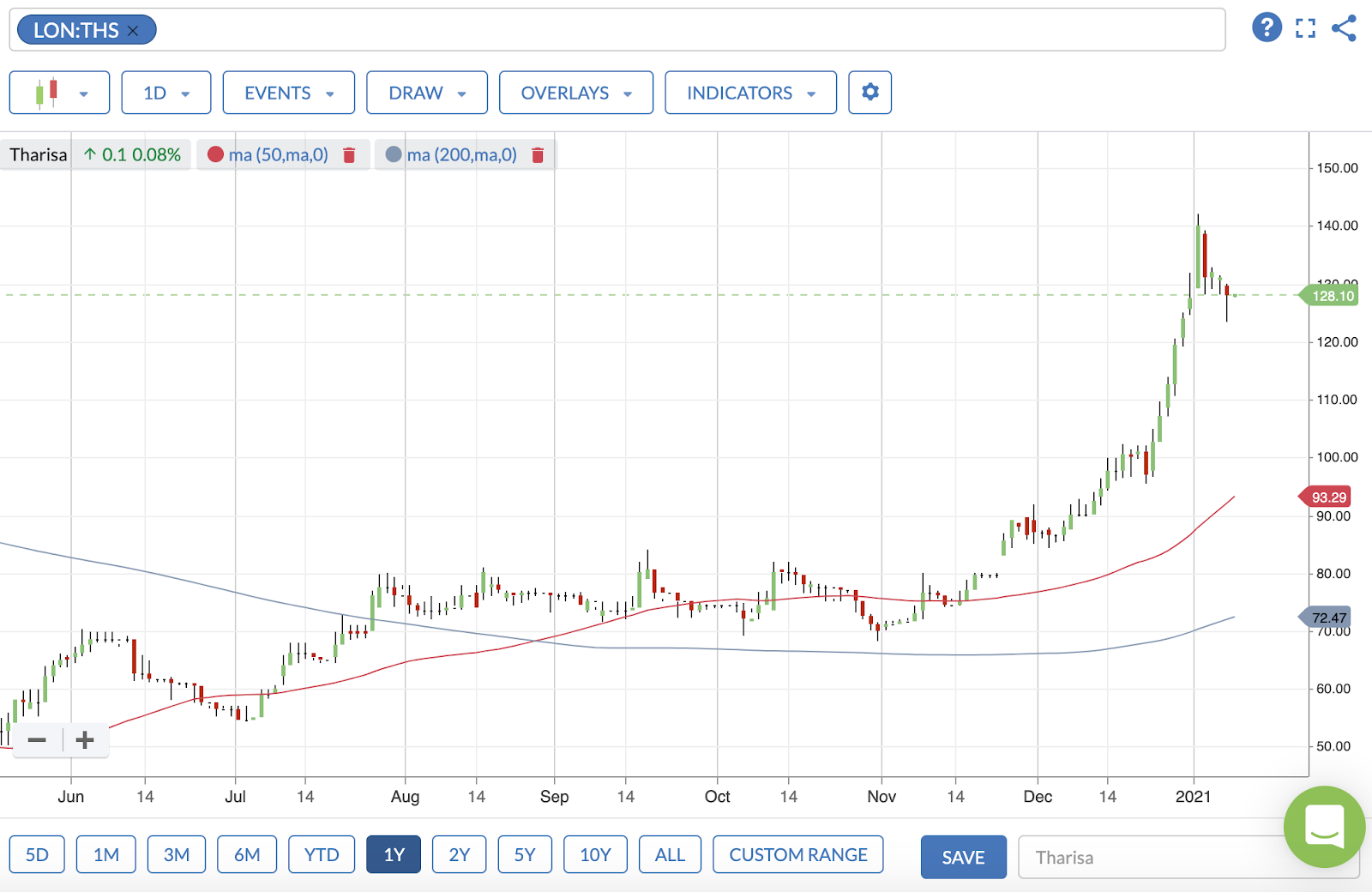The width and height of the screenshot is (1372, 892).
Task: Select the 5D time range
Action: (x=37, y=854)
